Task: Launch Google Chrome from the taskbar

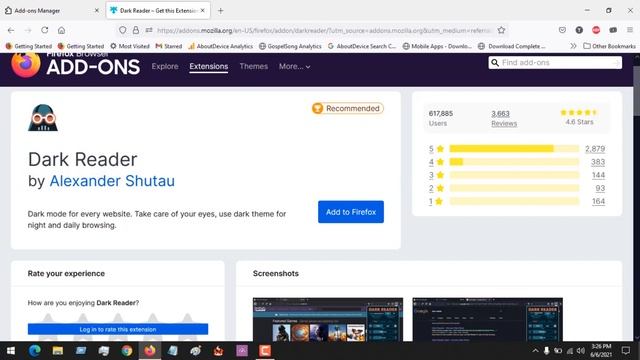Action: pyautogui.click(x=127, y=351)
